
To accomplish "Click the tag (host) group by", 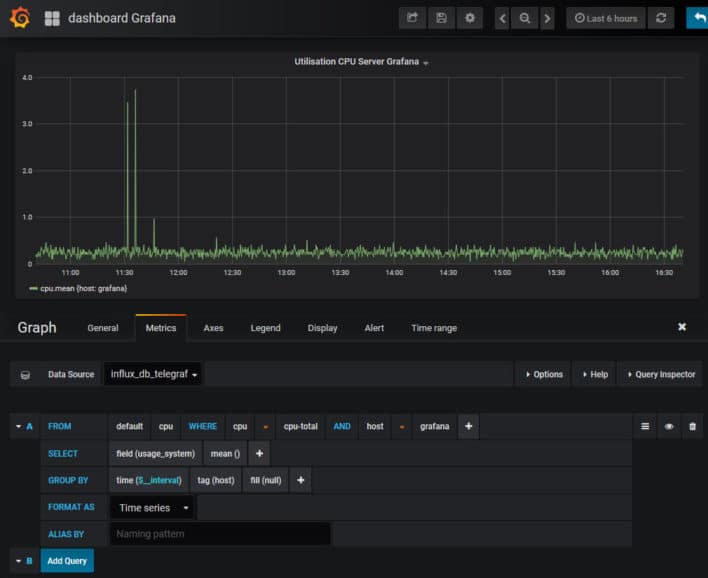I will (216, 480).
